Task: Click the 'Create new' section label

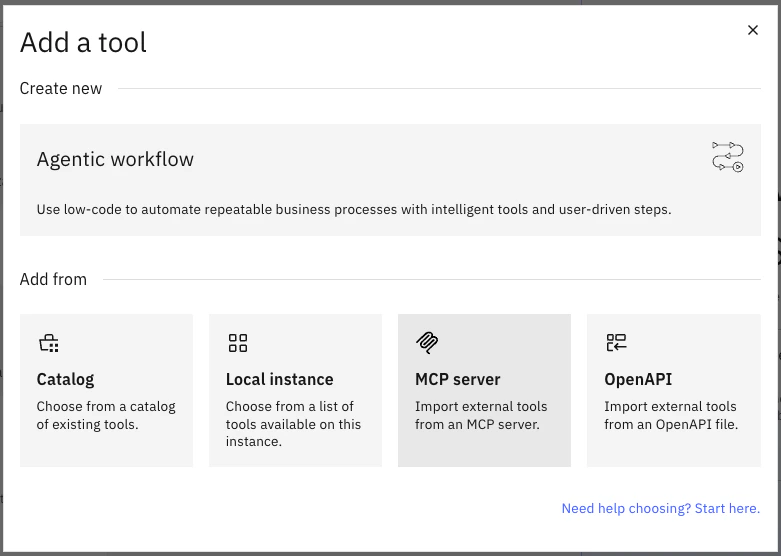Action: coord(61,88)
